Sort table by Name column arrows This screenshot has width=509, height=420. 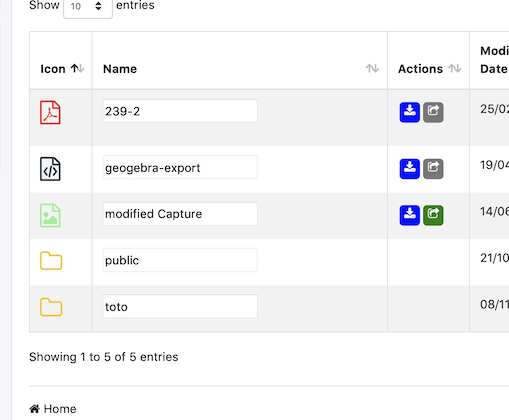tap(372, 69)
